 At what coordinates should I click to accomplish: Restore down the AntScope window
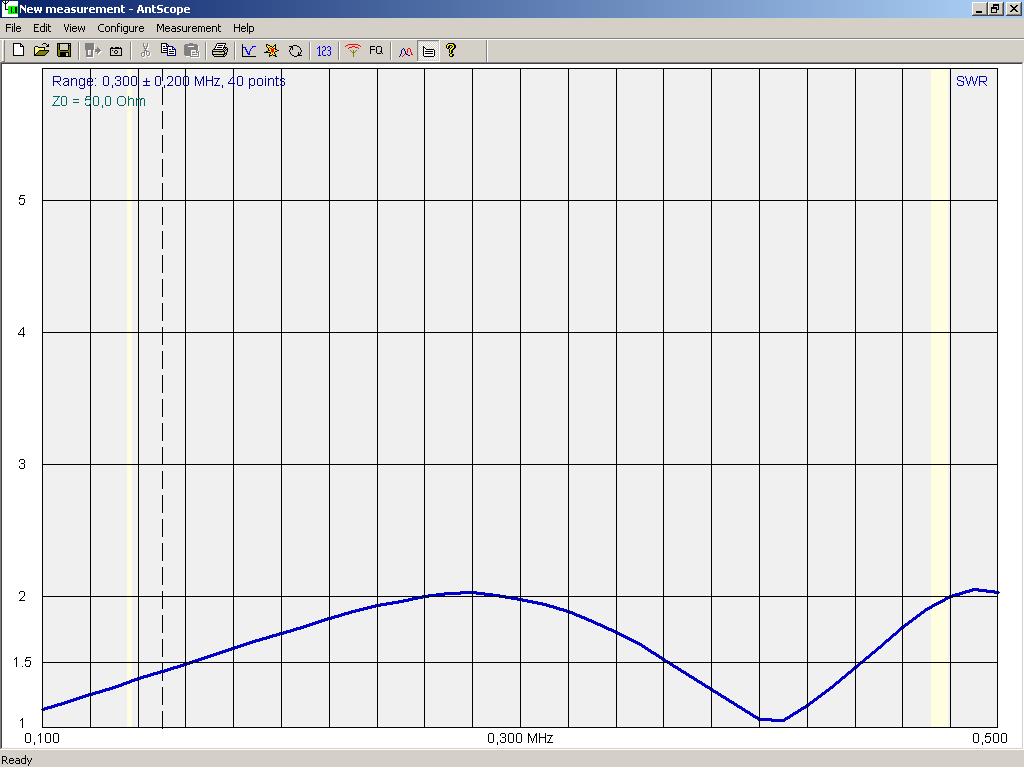[995, 9]
